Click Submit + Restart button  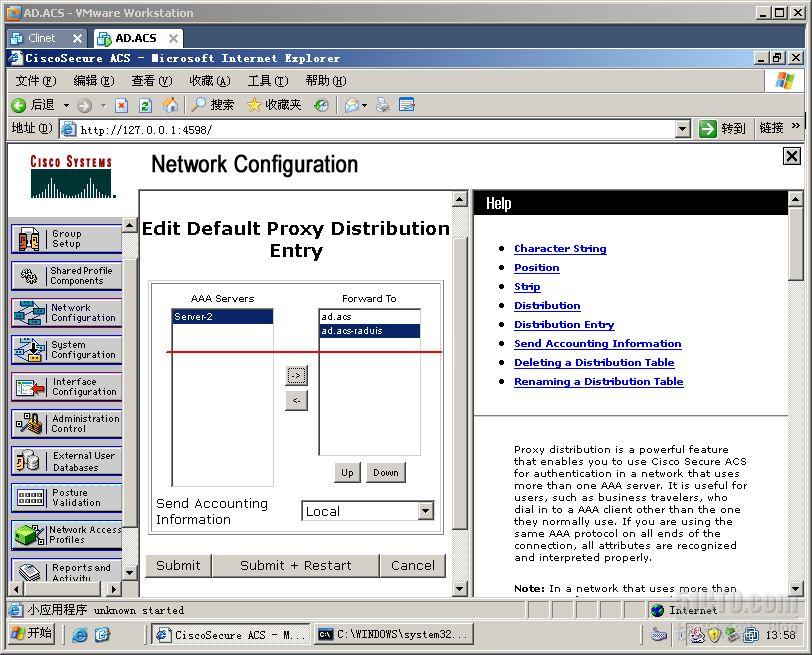click(296, 565)
